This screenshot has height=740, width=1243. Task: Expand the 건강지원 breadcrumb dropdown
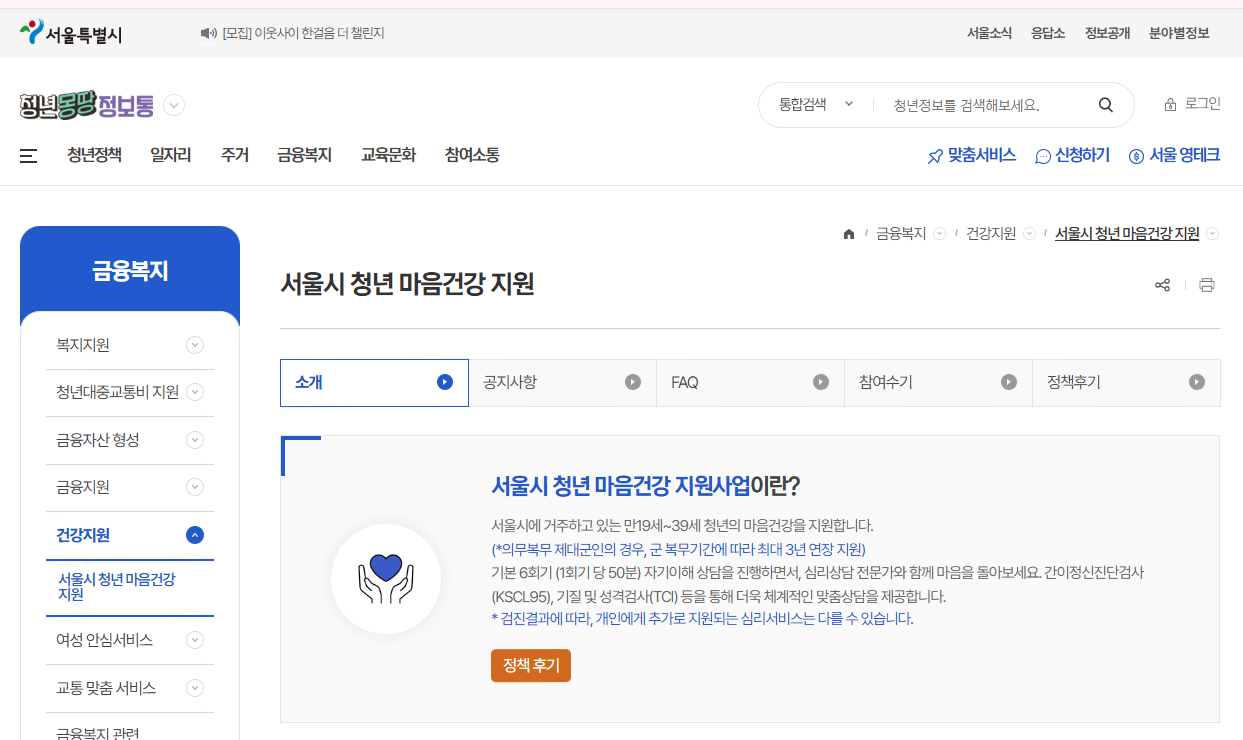coord(1029,234)
